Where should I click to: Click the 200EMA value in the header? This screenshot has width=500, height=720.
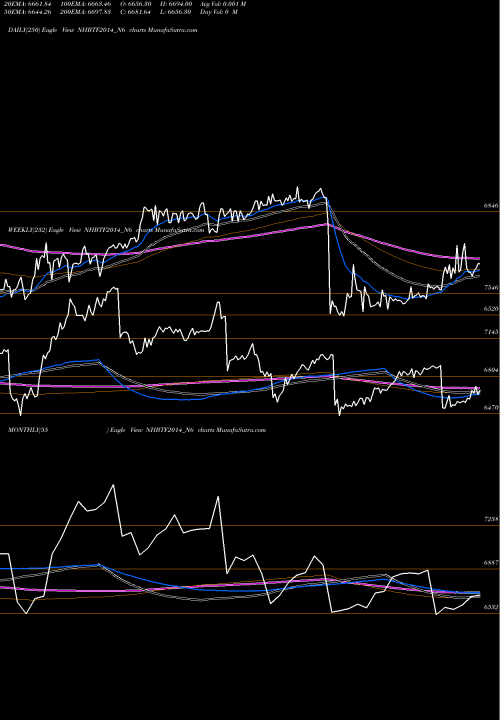pos(86,12)
